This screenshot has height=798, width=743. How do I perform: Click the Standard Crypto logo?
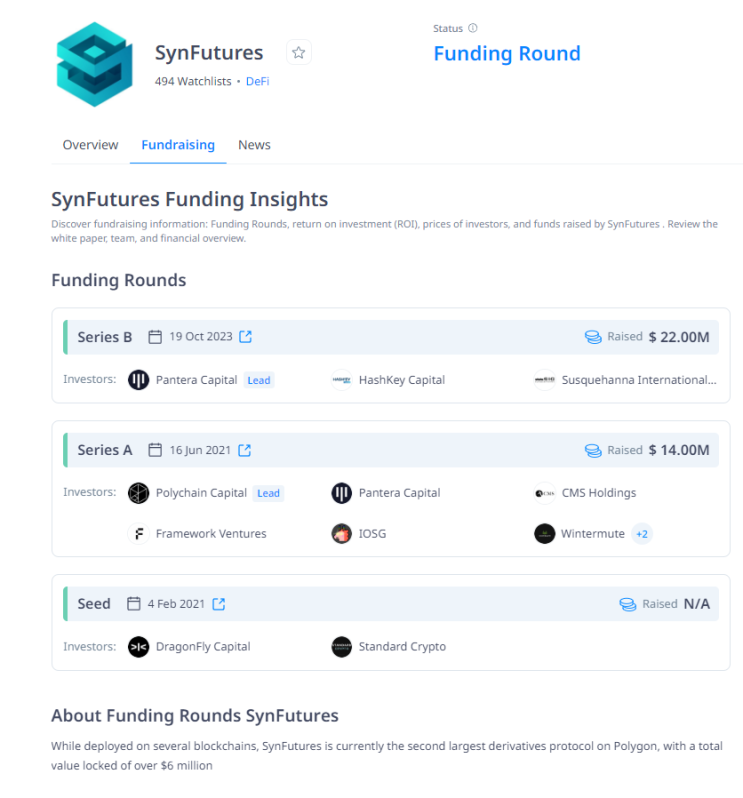(x=342, y=647)
